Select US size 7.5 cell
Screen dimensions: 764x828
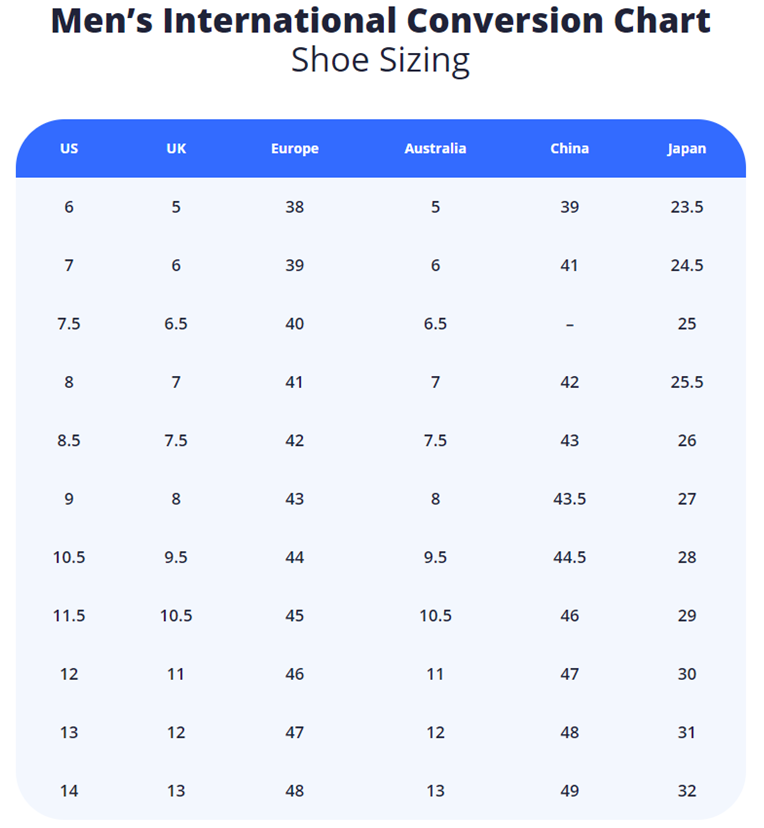pos(69,324)
